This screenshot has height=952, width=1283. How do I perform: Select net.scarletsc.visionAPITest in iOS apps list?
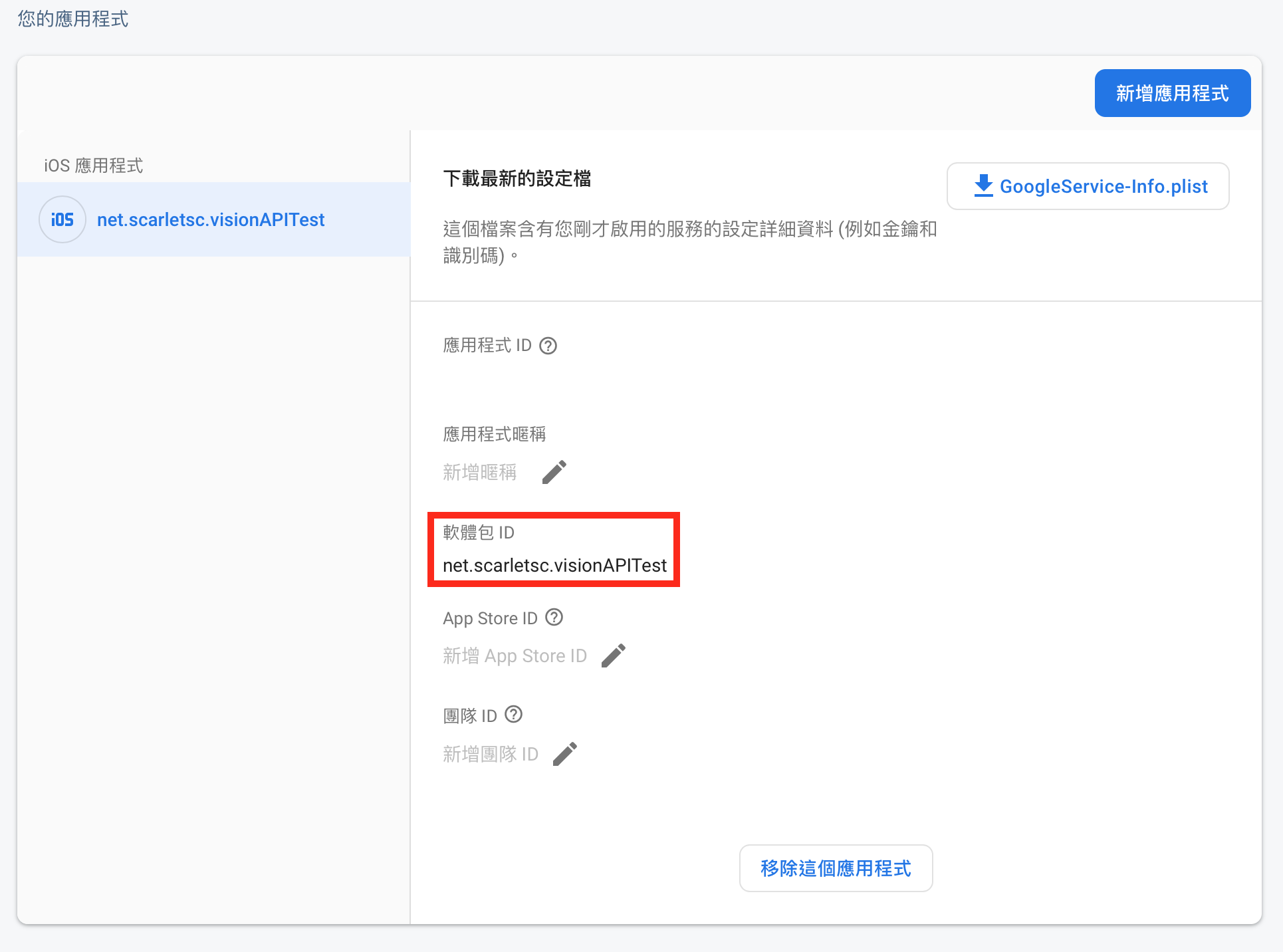click(211, 219)
